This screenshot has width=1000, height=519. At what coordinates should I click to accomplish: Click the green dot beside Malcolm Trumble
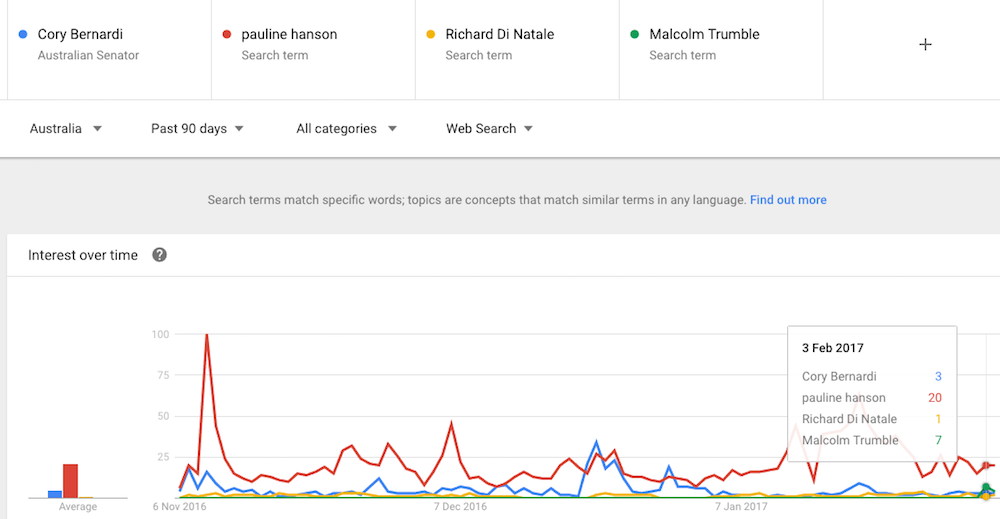[635, 34]
